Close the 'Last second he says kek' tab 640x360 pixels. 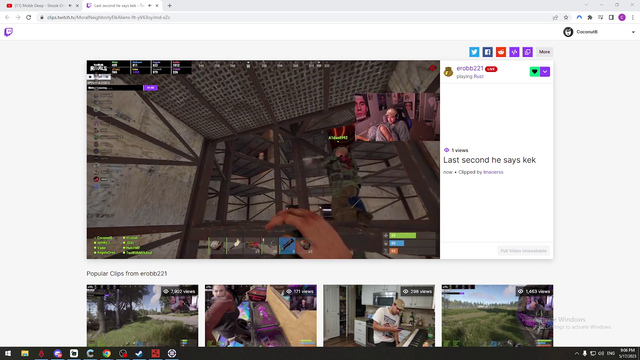point(157,6)
